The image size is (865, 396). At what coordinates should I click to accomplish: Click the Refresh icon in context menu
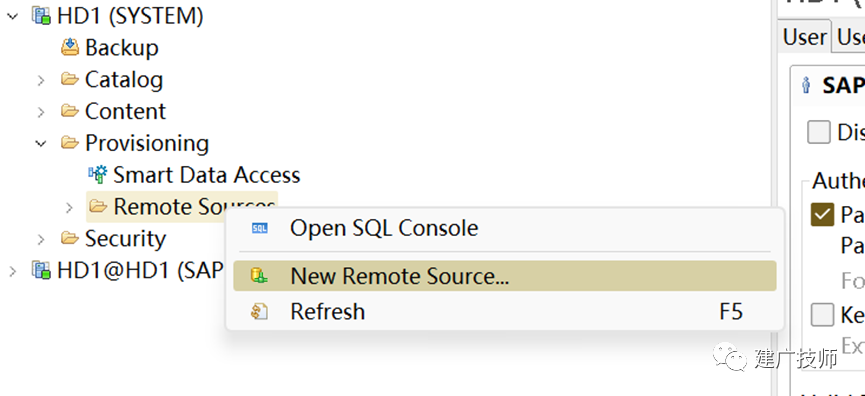pyautogui.click(x=259, y=312)
